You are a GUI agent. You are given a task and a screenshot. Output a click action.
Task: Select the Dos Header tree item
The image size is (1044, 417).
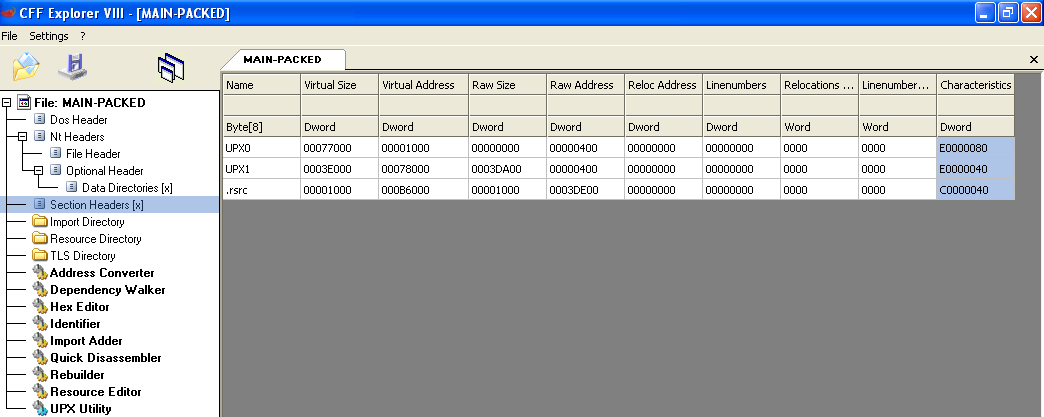pyautogui.click(x=78, y=120)
